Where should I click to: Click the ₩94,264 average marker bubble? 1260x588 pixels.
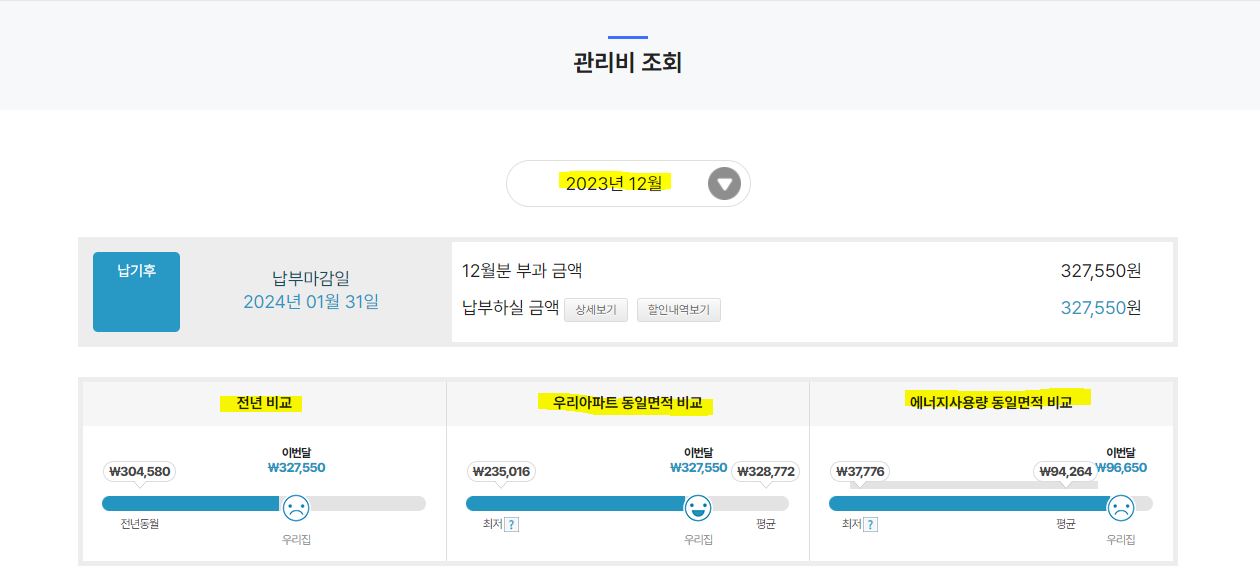[1063, 470]
